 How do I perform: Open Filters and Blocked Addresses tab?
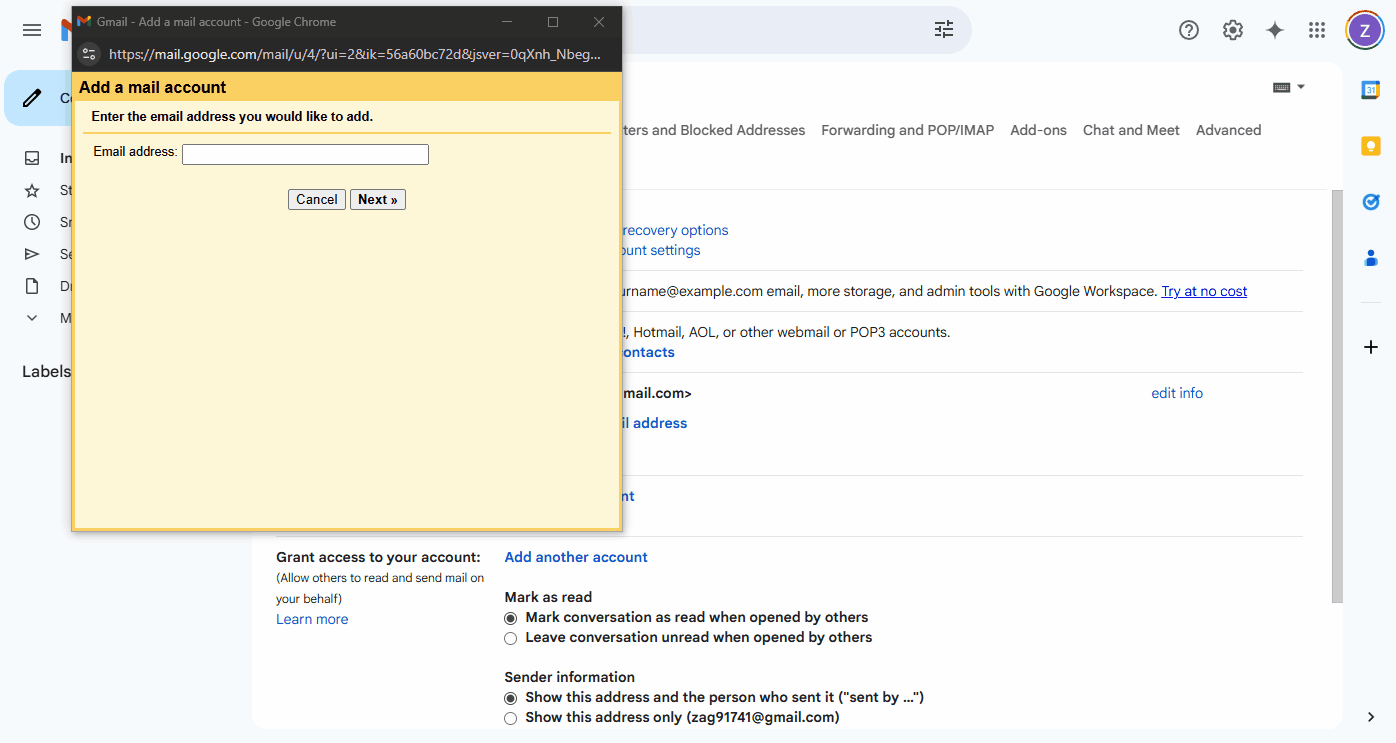tap(714, 130)
